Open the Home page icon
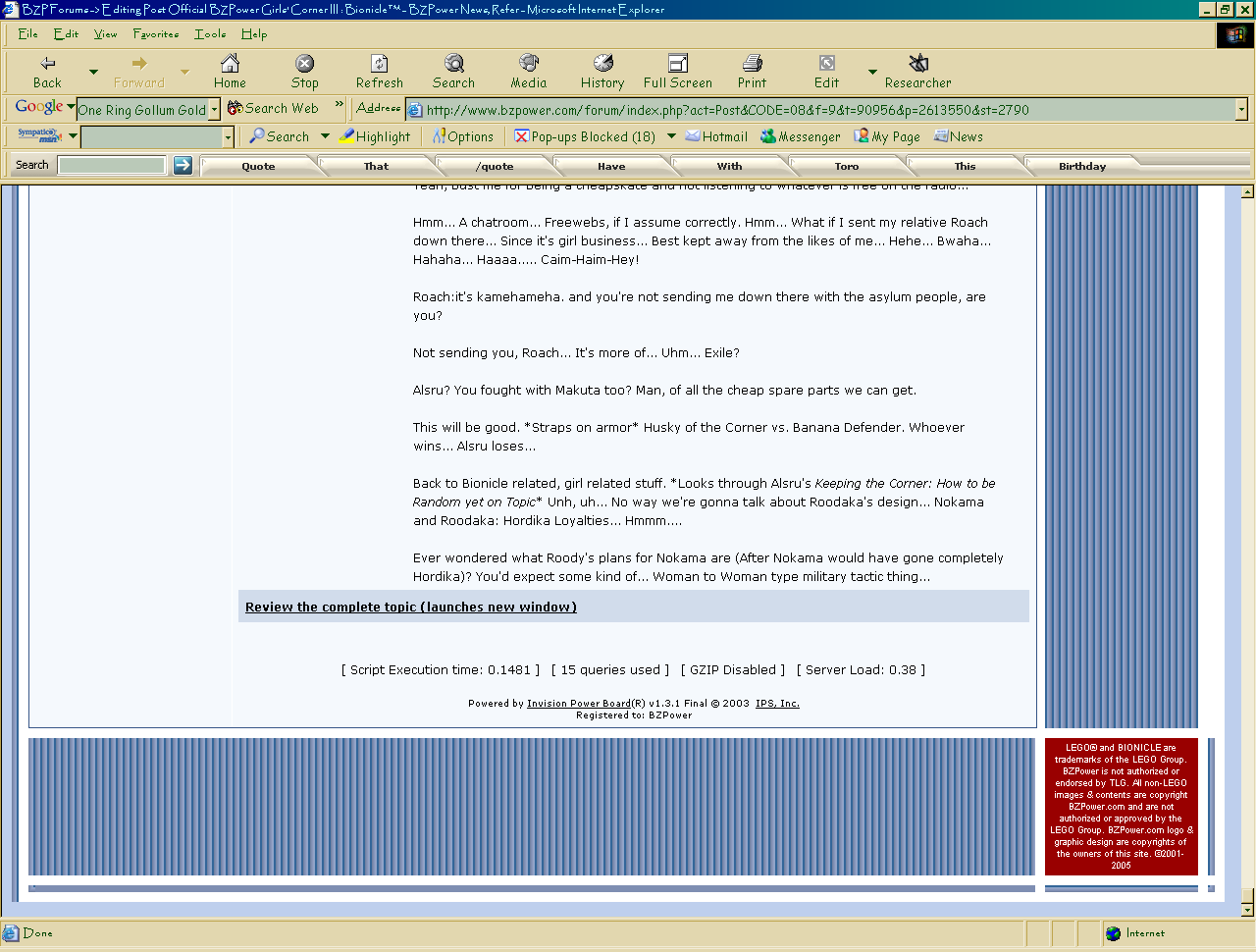Image resolution: width=1256 pixels, height=952 pixels. pos(230,64)
